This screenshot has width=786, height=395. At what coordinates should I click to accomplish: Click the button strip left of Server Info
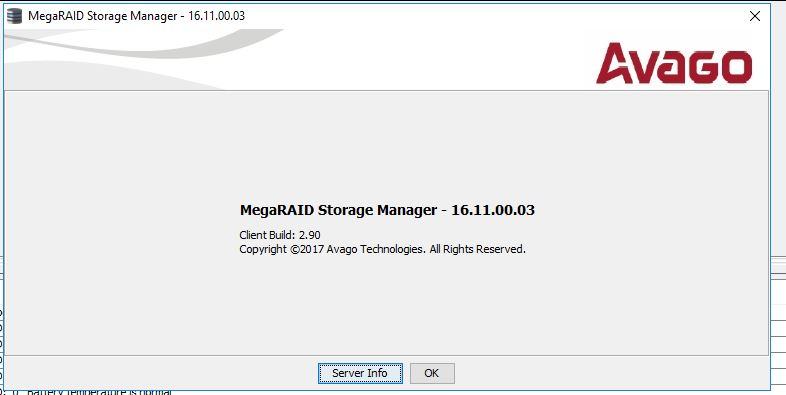click(161, 373)
